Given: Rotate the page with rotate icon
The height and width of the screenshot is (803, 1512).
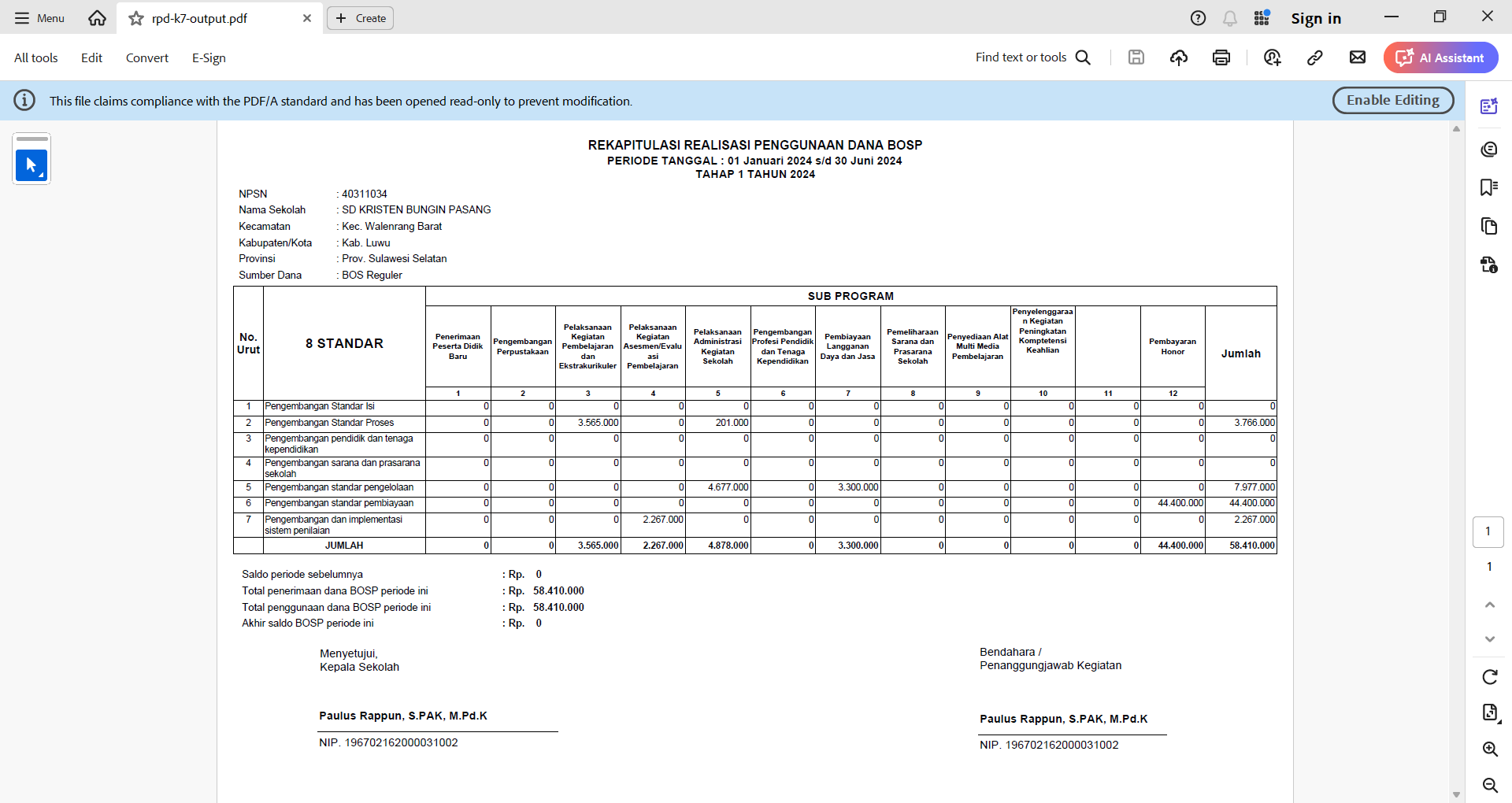Looking at the screenshot, I should tap(1489, 677).
